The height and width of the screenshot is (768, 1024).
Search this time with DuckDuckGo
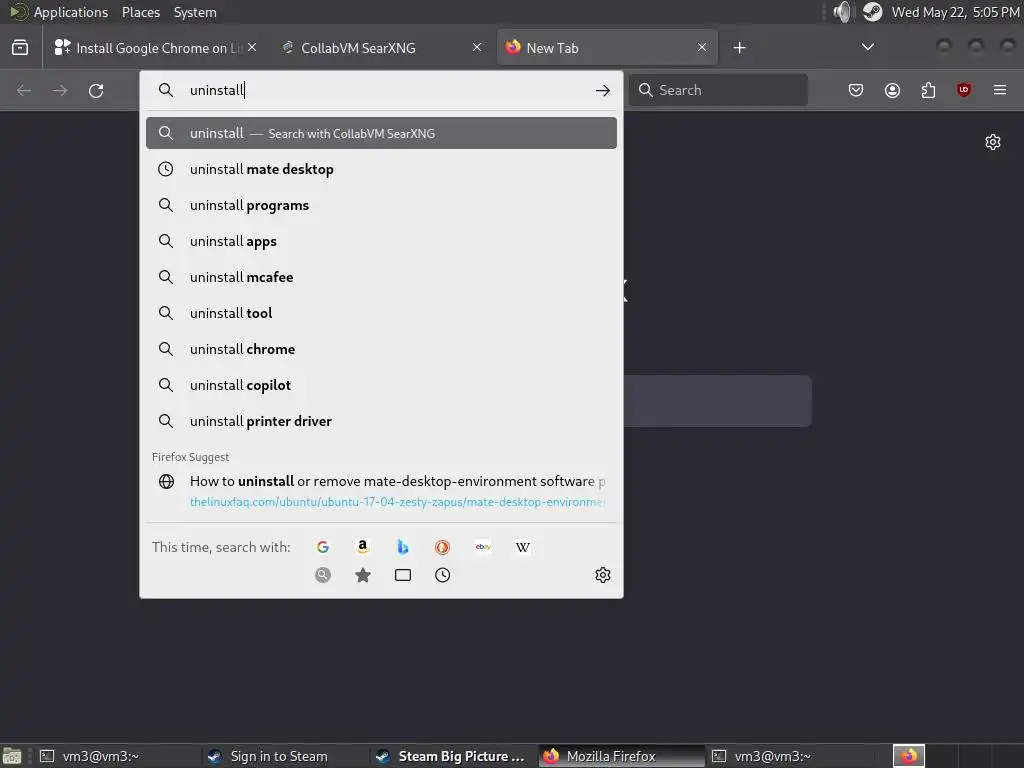(x=442, y=547)
